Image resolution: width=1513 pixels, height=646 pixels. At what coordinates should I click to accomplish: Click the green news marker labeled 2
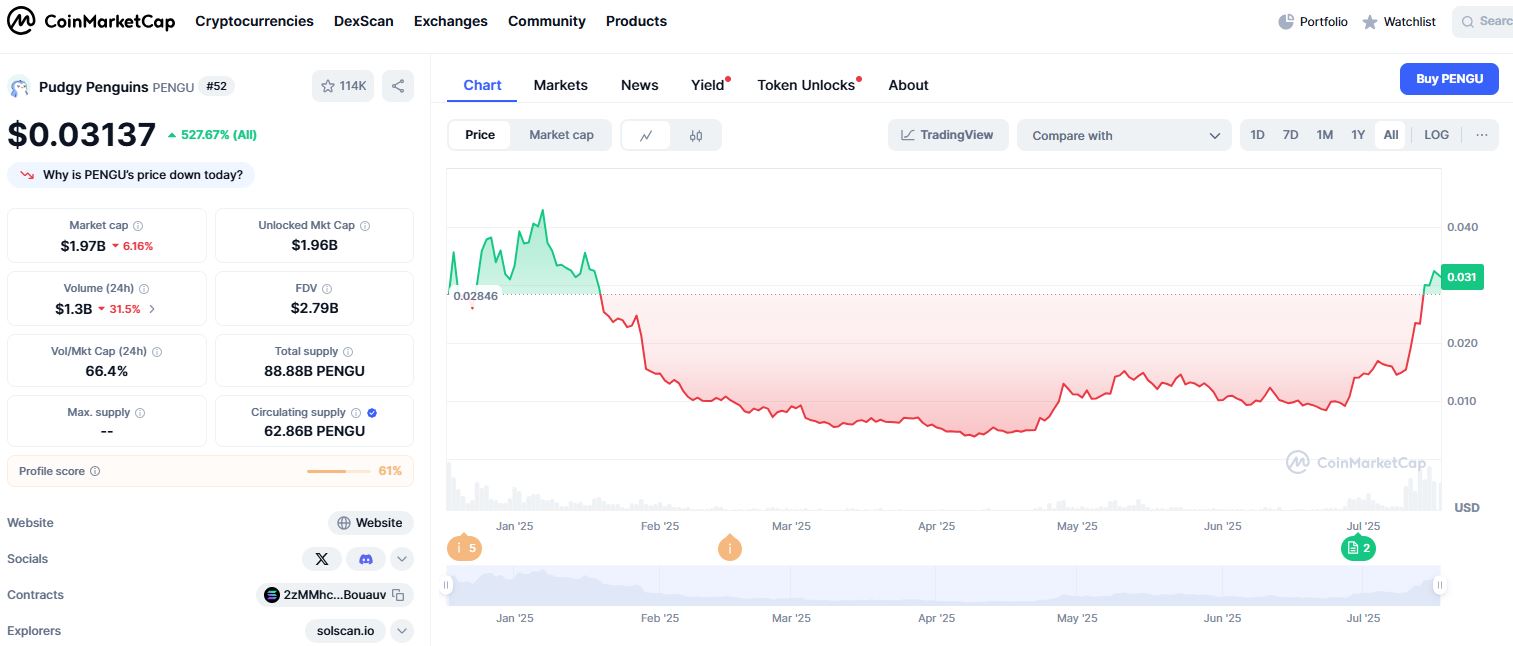[1358, 548]
